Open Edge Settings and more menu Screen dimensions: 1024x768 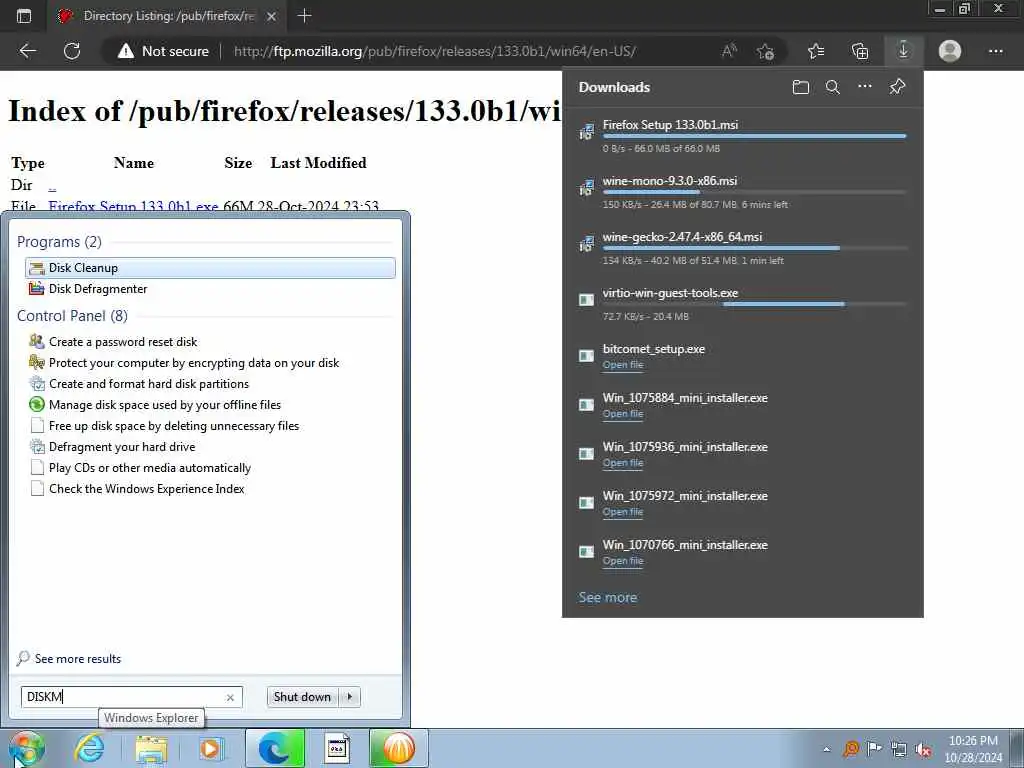(995, 51)
